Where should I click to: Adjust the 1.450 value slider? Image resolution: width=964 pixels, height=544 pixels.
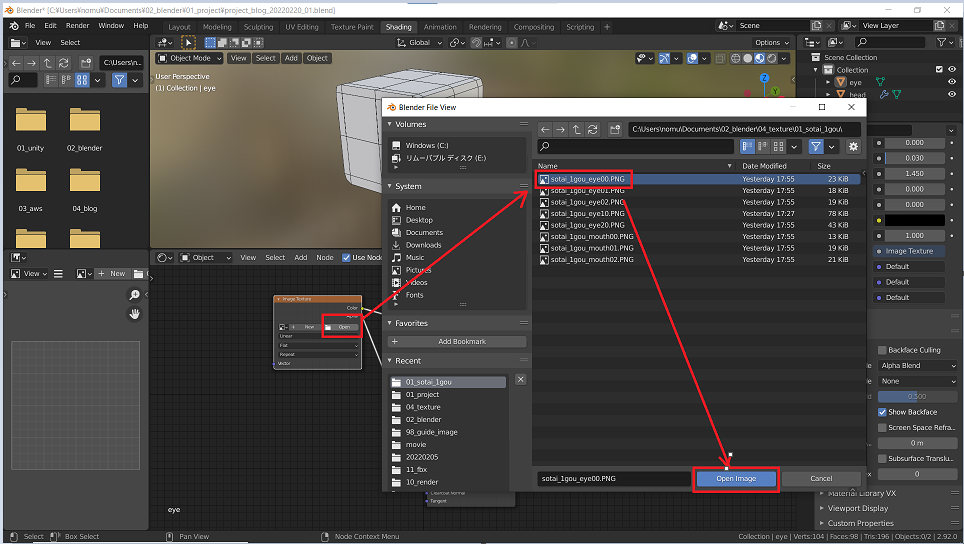915,174
